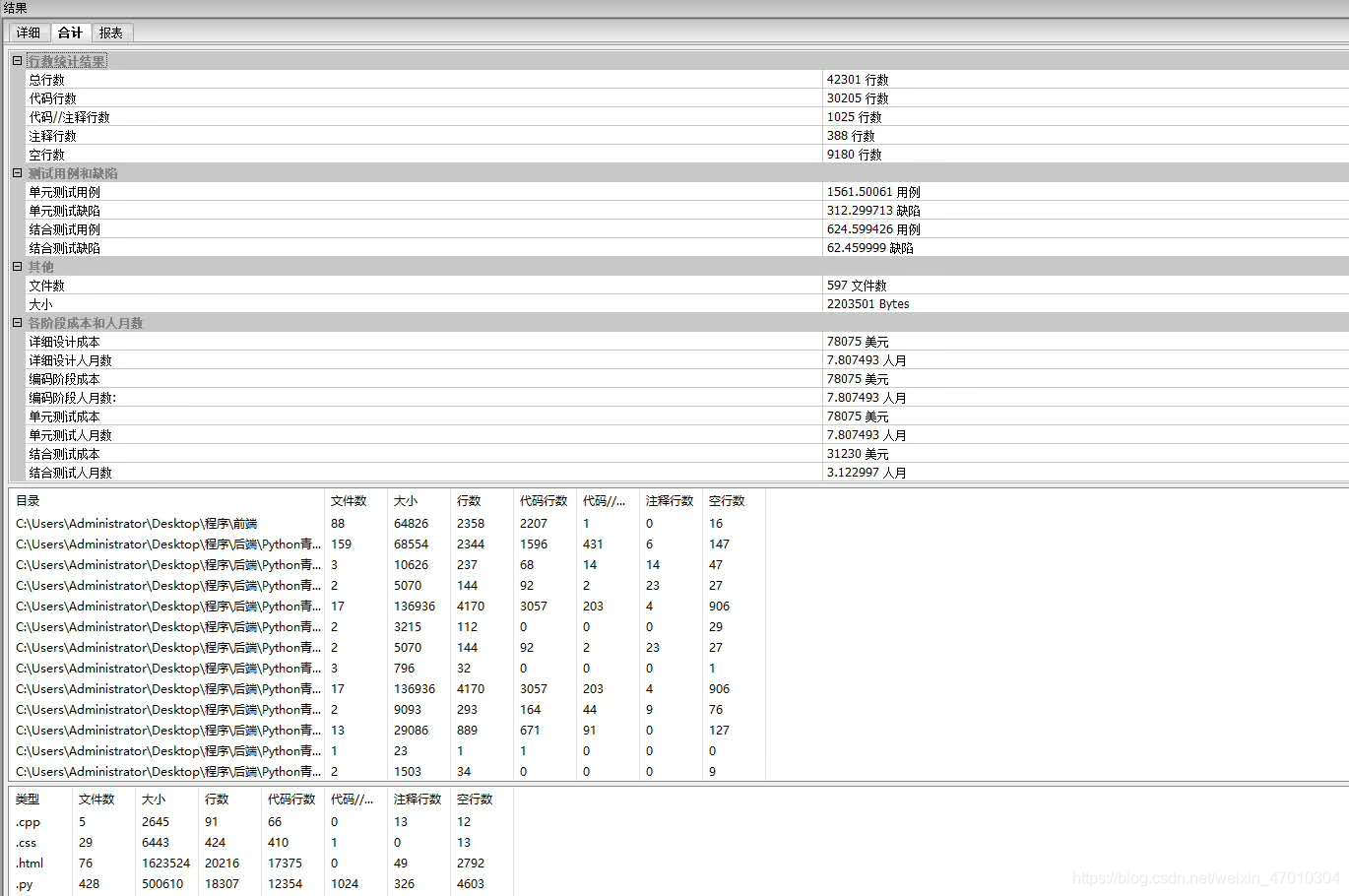Select the 单元测试缺陷 row
1349x896 pixels.
point(686,211)
